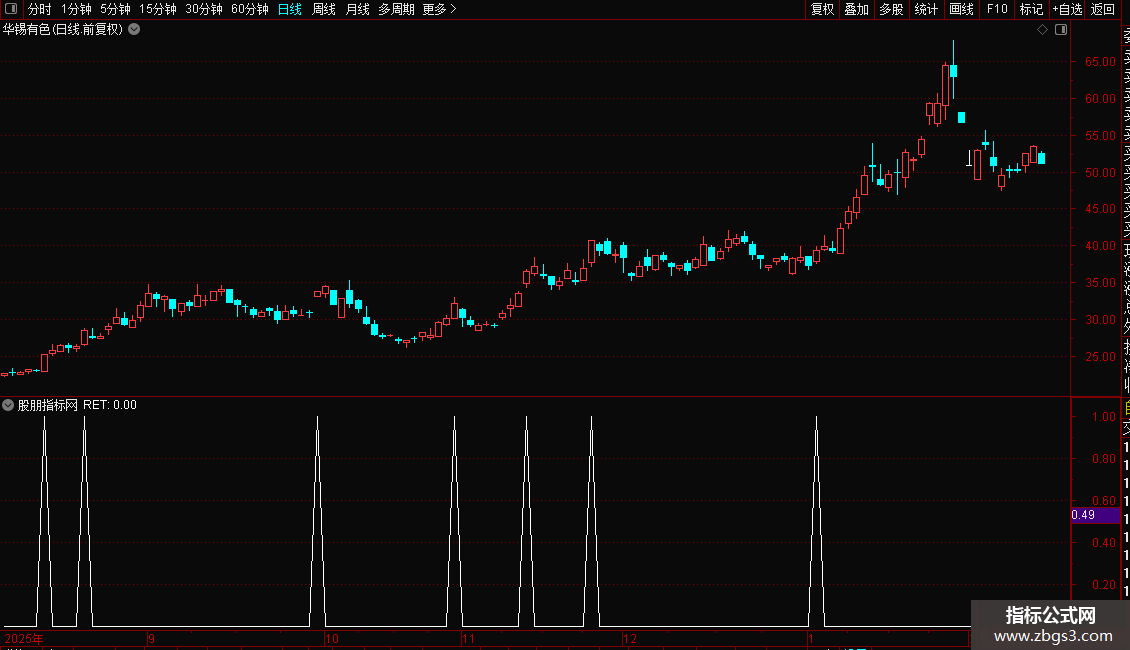The width and height of the screenshot is (1130, 650).
Task: Expand the 华锡有色 chart title dropdown arrow
Action: coord(134,30)
